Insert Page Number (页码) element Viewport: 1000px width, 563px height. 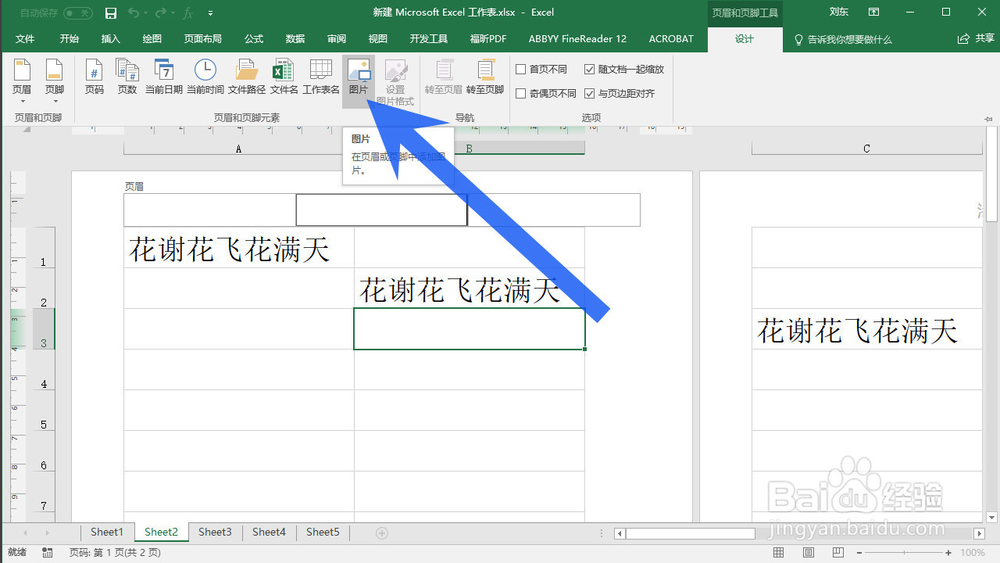pyautogui.click(x=94, y=77)
